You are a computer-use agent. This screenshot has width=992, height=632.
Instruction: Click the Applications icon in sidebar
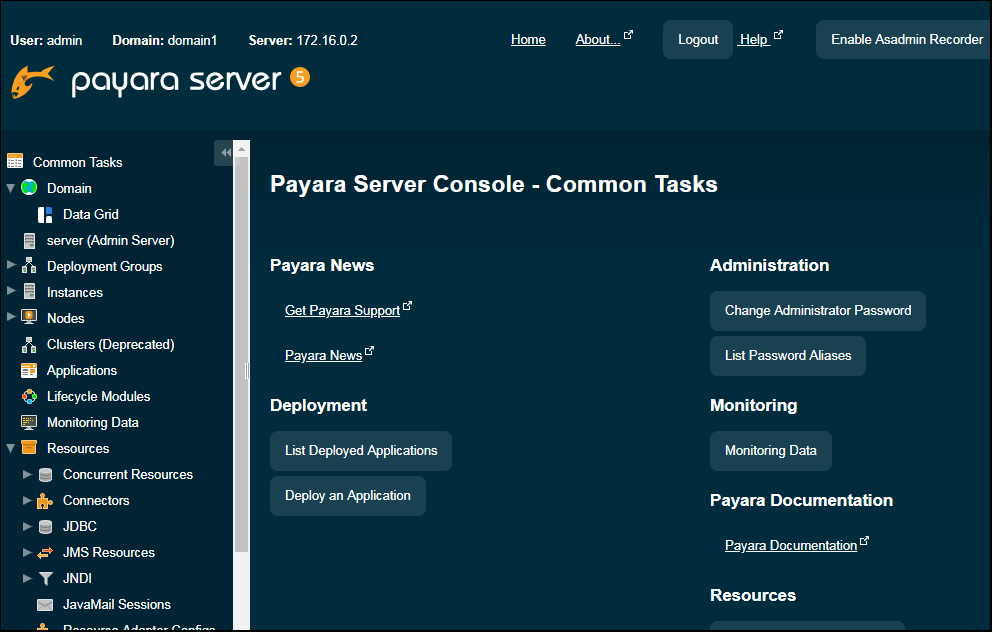[x=29, y=370]
